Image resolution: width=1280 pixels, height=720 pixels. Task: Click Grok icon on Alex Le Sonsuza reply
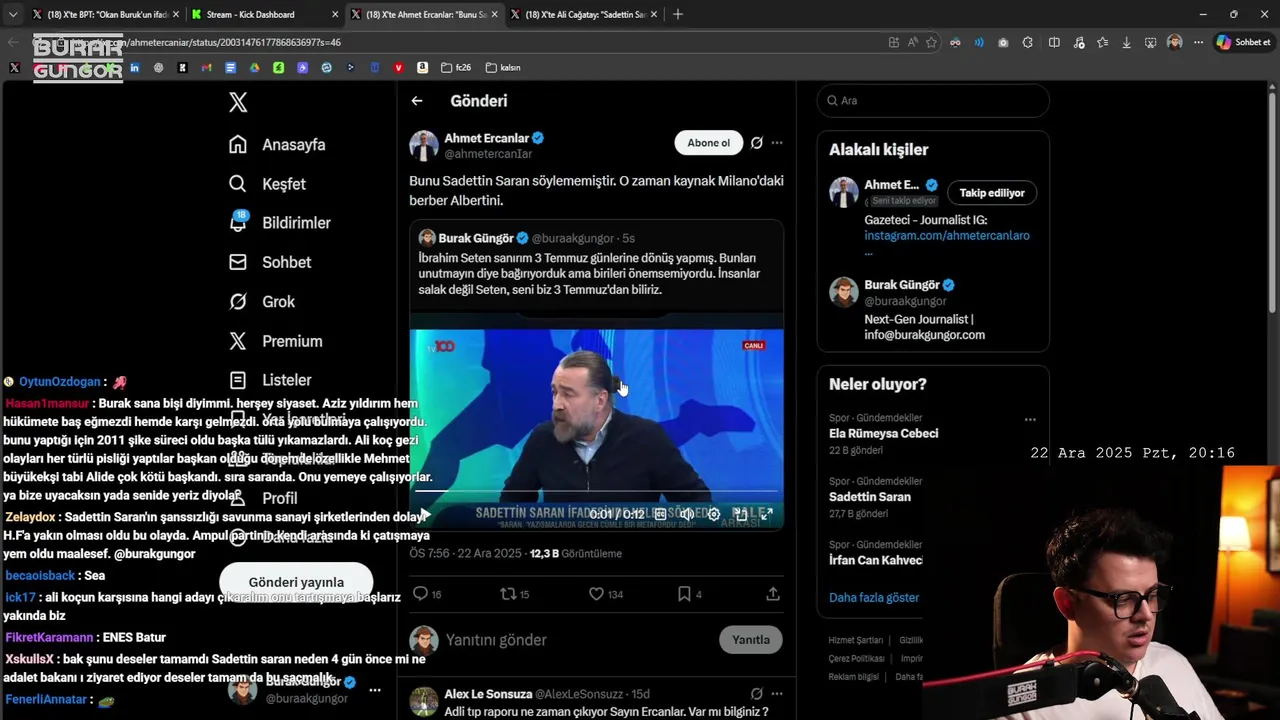tap(757, 694)
